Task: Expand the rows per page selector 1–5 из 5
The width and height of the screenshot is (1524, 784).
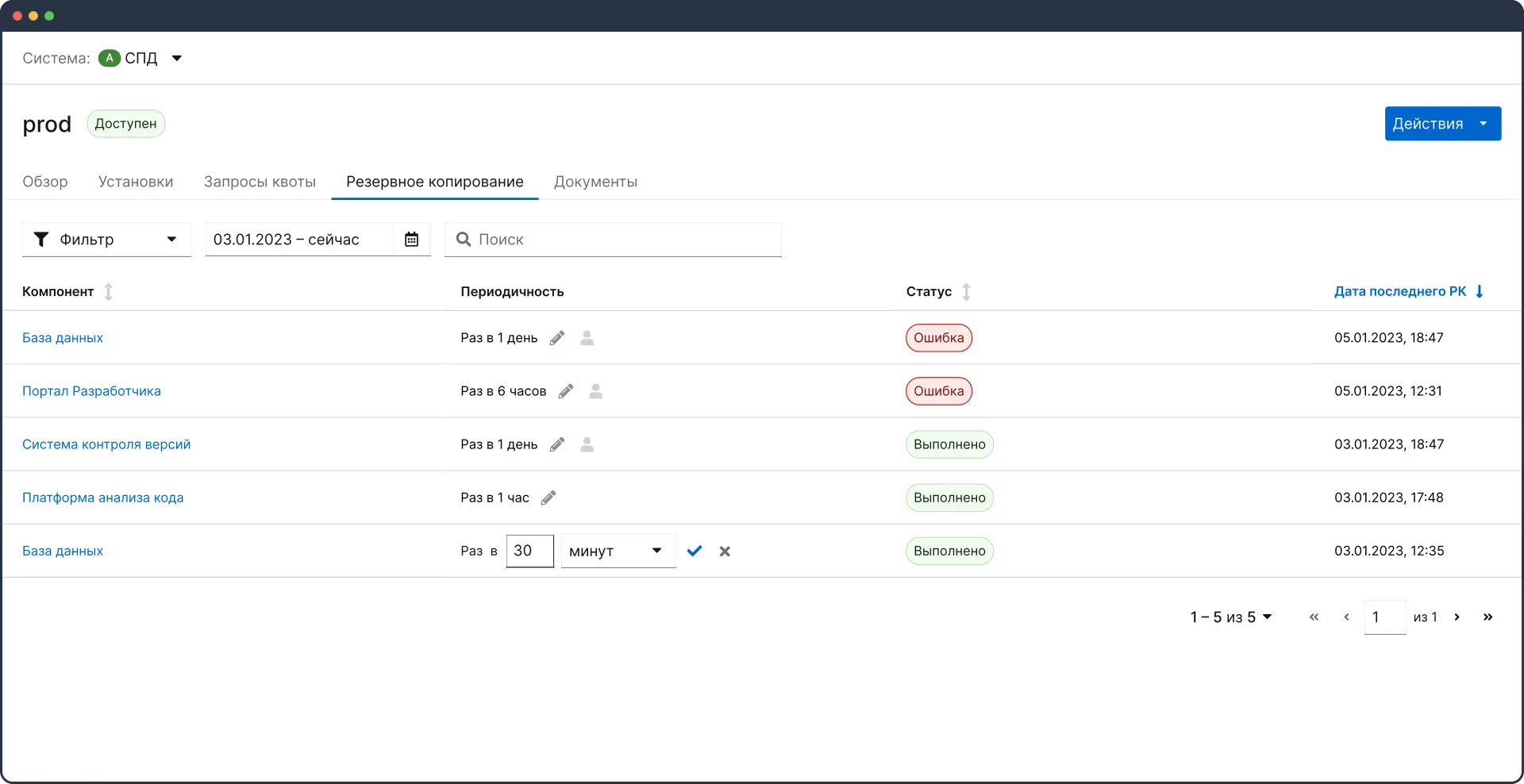Action: click(x=1230, y=617)
